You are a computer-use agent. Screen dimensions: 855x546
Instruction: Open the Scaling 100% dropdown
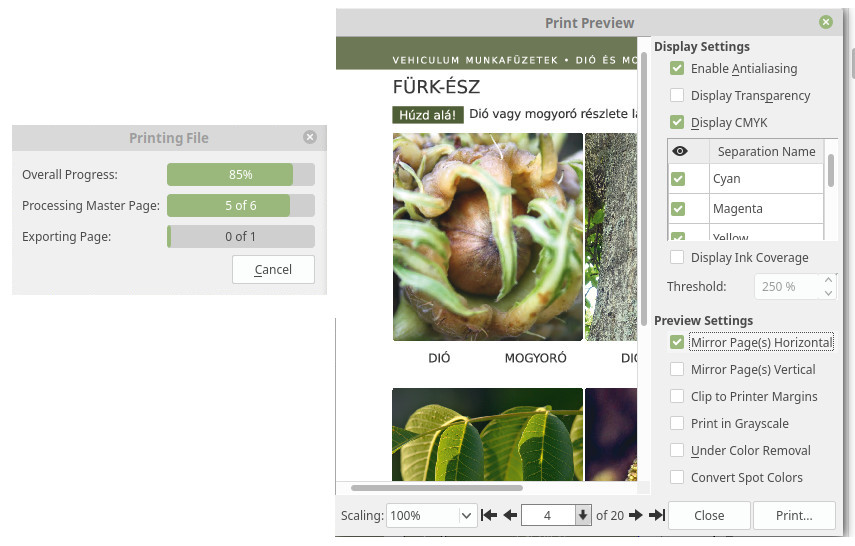coord(466,516)
